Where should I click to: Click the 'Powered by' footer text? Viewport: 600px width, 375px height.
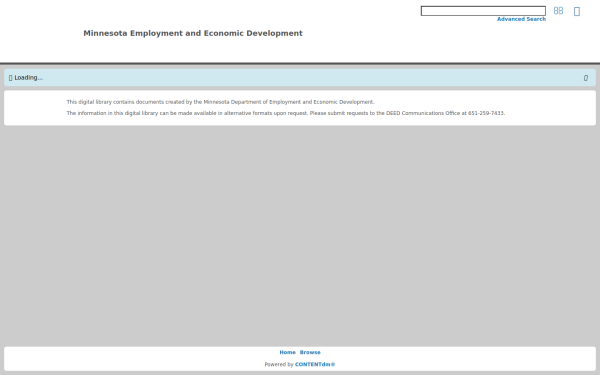click(279, 365)
